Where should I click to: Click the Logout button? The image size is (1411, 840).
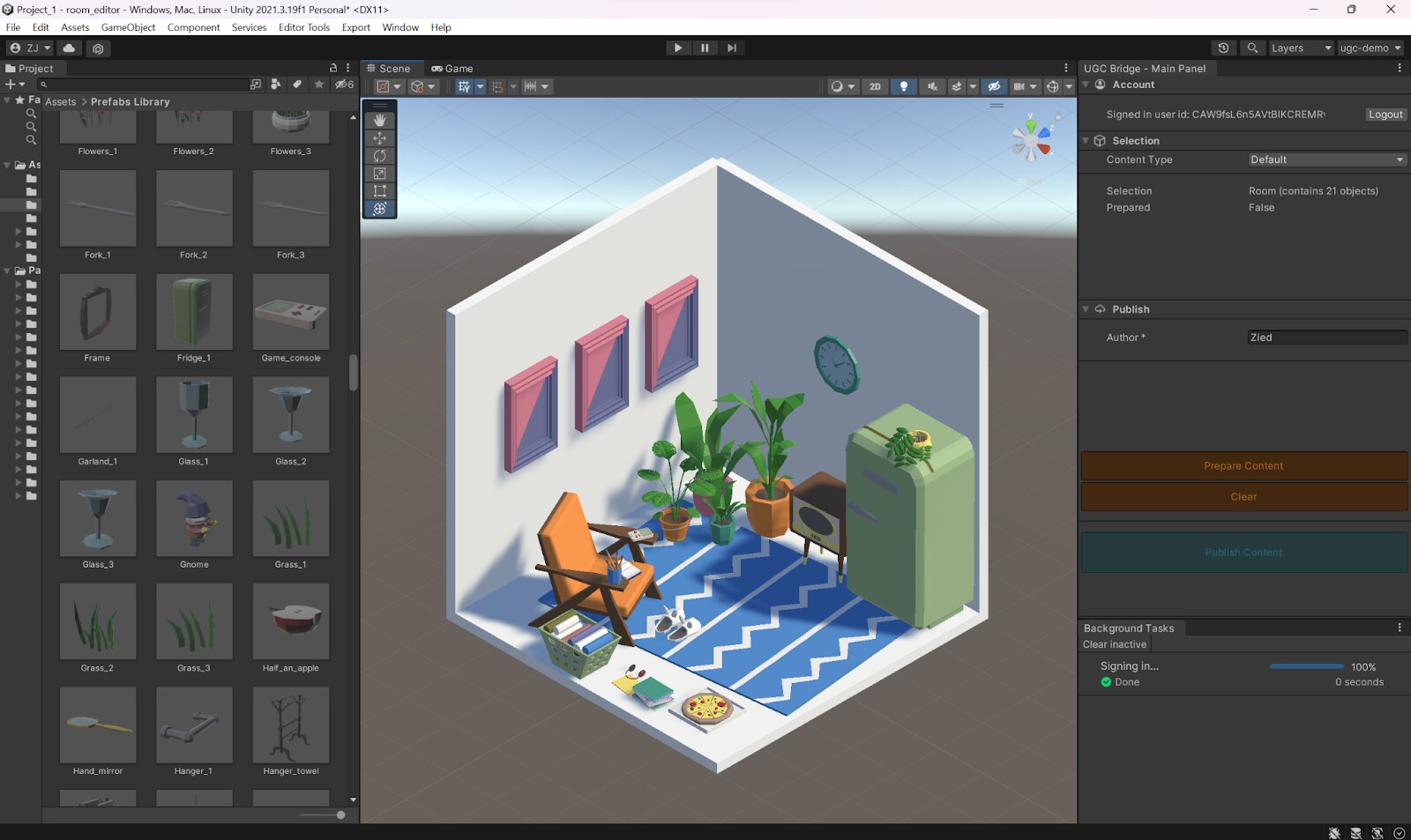(x=1385, y=115)
